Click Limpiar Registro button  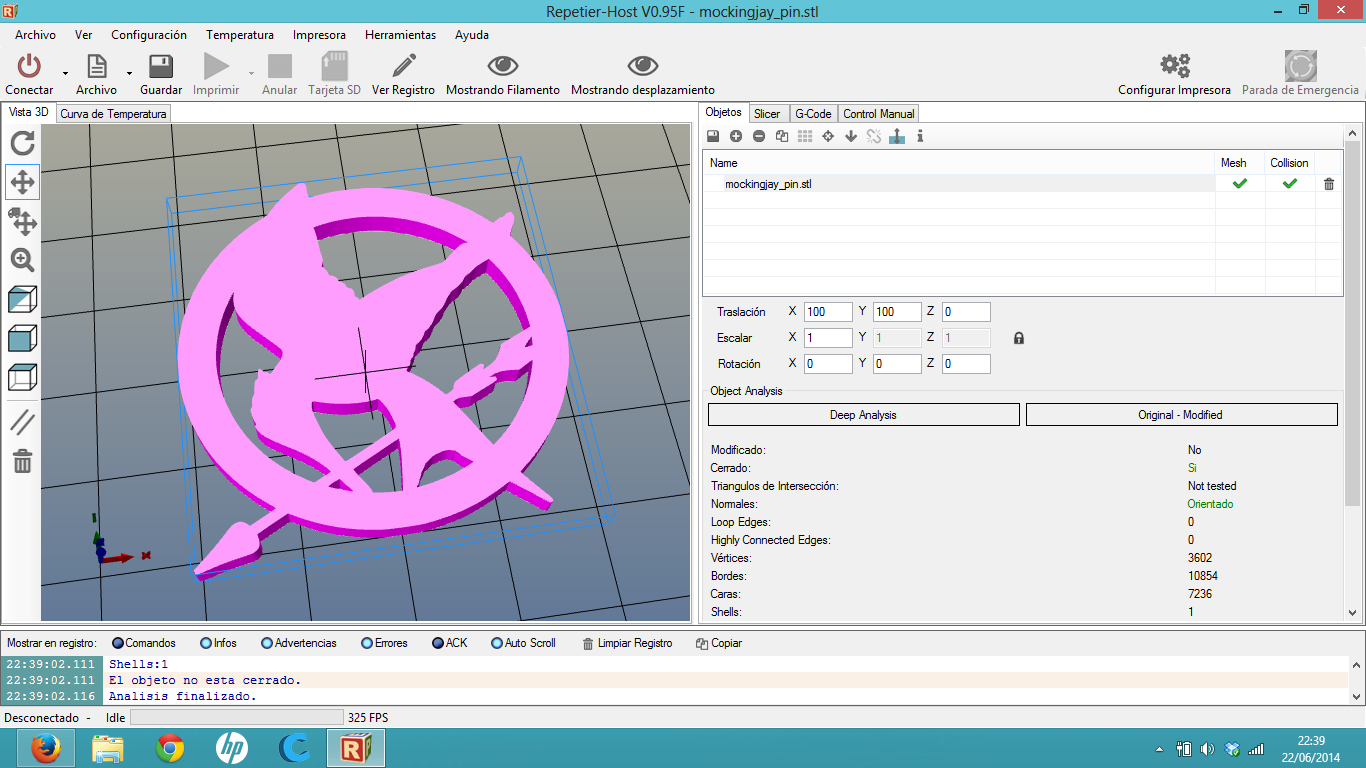[x=627, y=643]
